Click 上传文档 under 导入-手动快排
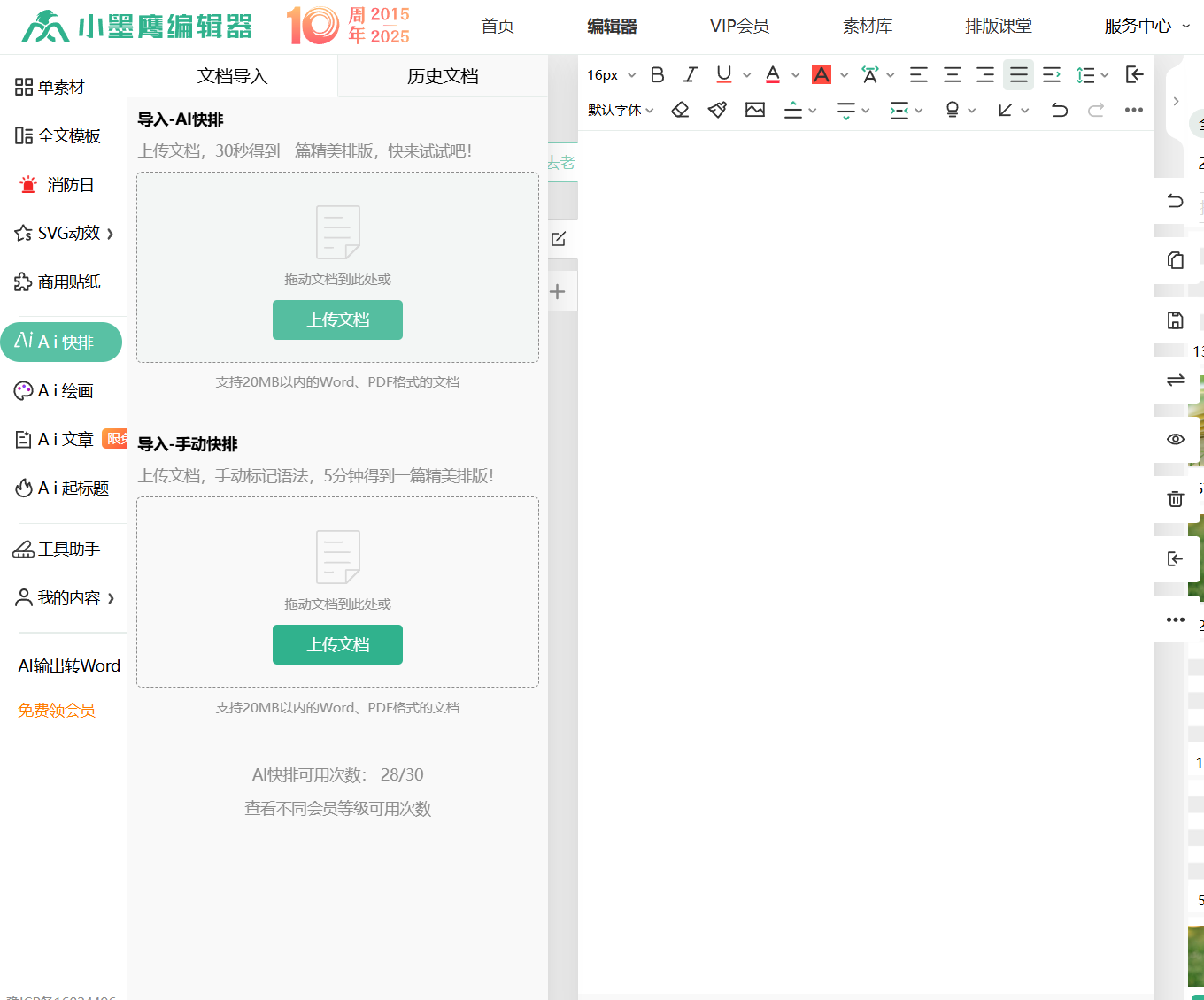This screenshot has height=1000, width=1204. 337,644
